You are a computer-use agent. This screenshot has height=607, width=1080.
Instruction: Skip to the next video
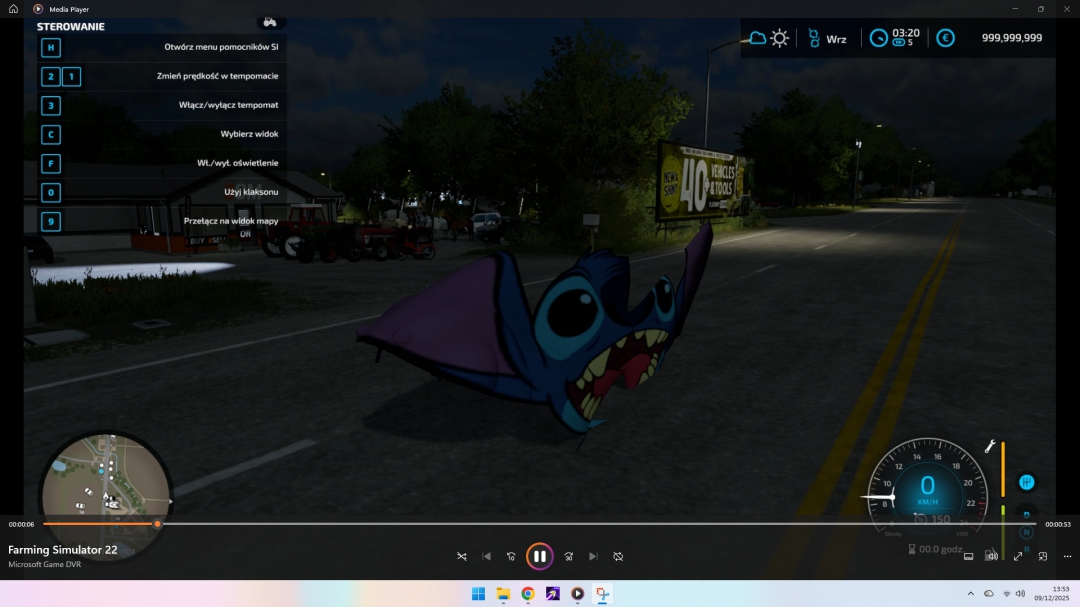[x=594, y=556]
